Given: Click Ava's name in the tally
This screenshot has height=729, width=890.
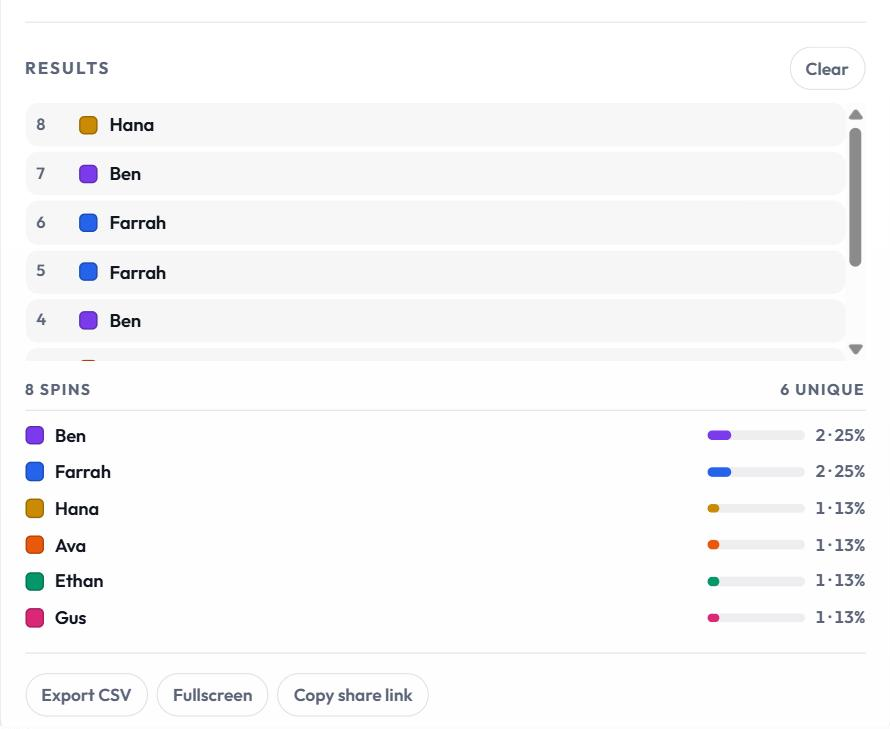Looking at the screenshot, I should [x=70, y=546].
